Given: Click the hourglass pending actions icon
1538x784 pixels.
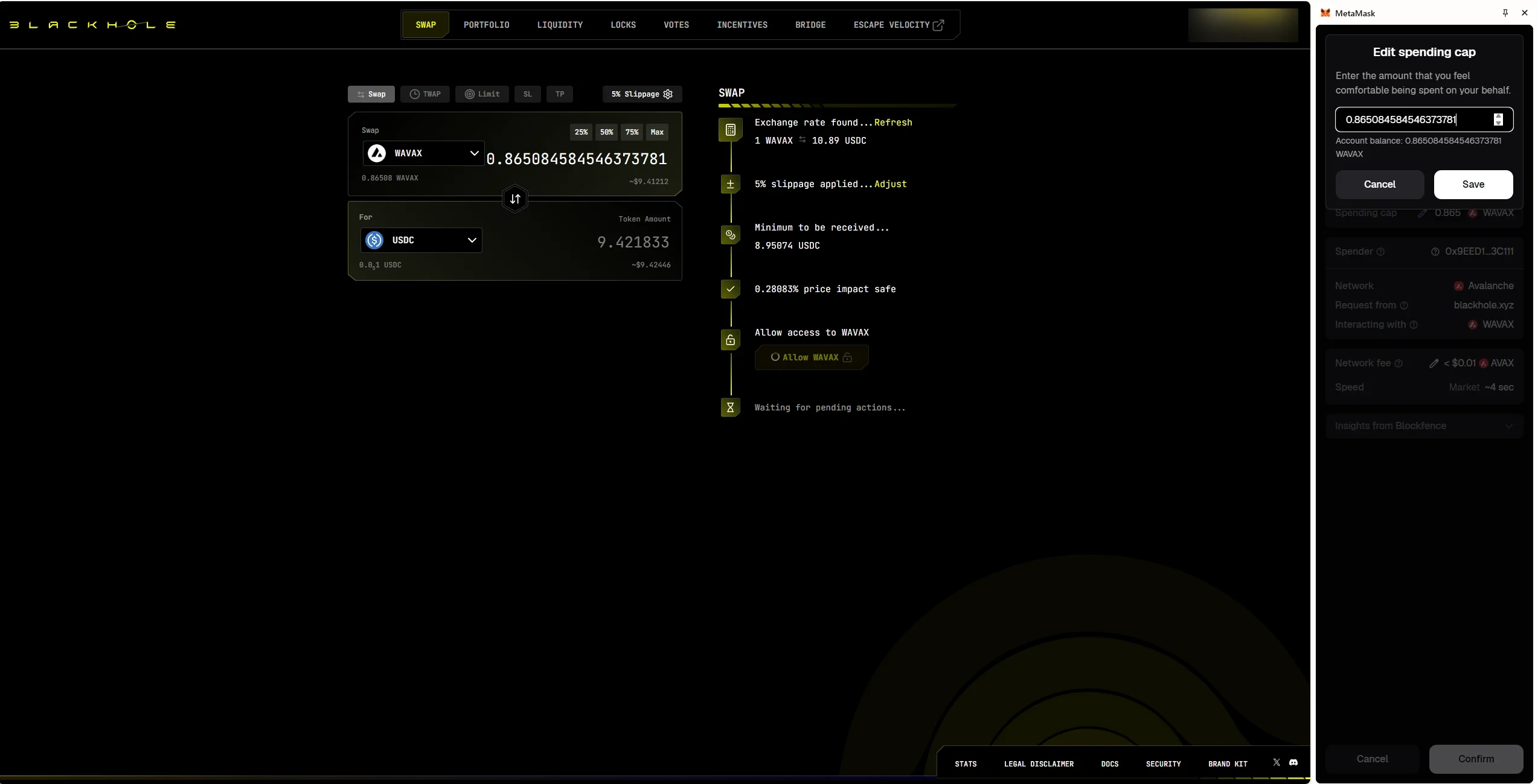Looking at the screenshot, I should pos(730,408).
